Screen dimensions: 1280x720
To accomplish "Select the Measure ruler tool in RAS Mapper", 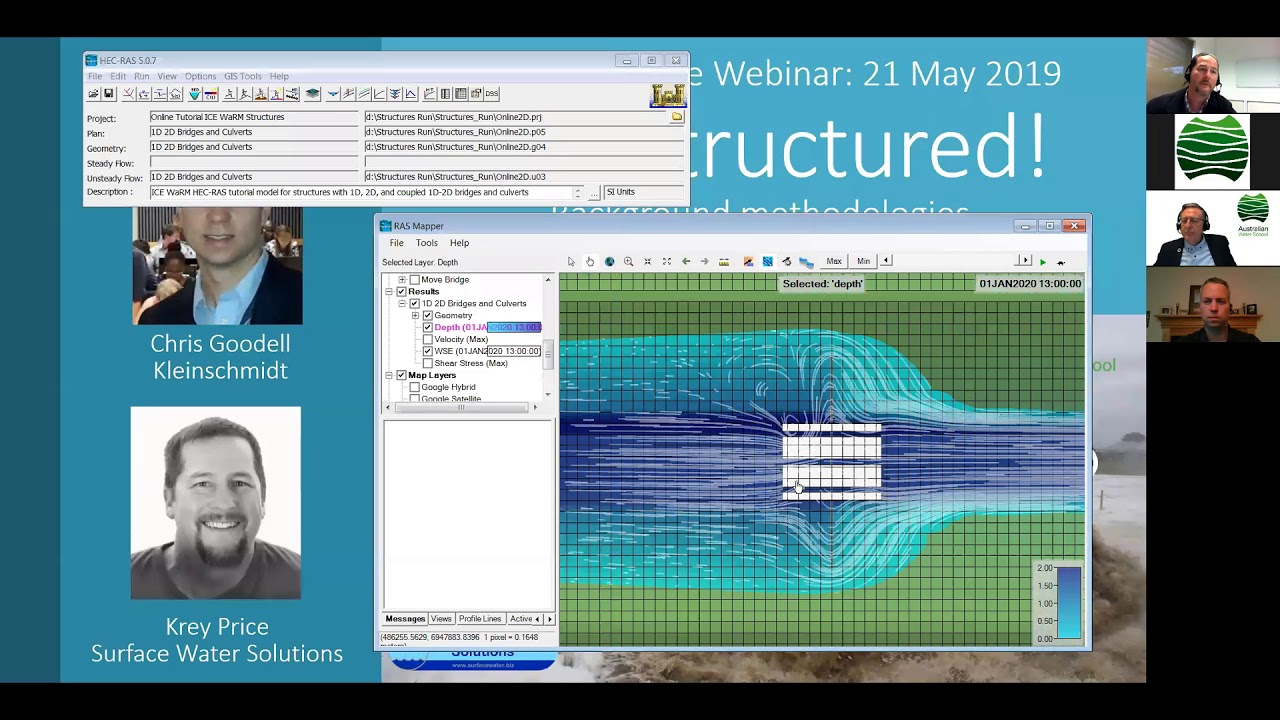I will 724,261.
